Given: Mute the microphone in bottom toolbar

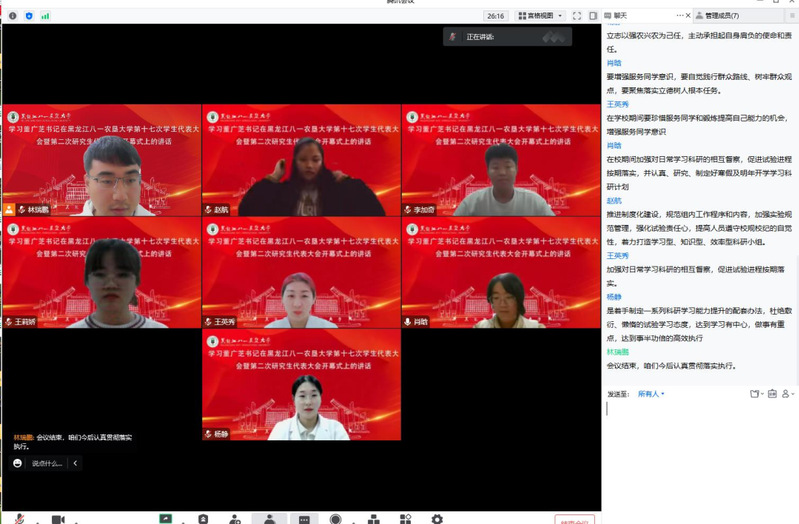Looking at the screenshot, I should pos(19,519).
